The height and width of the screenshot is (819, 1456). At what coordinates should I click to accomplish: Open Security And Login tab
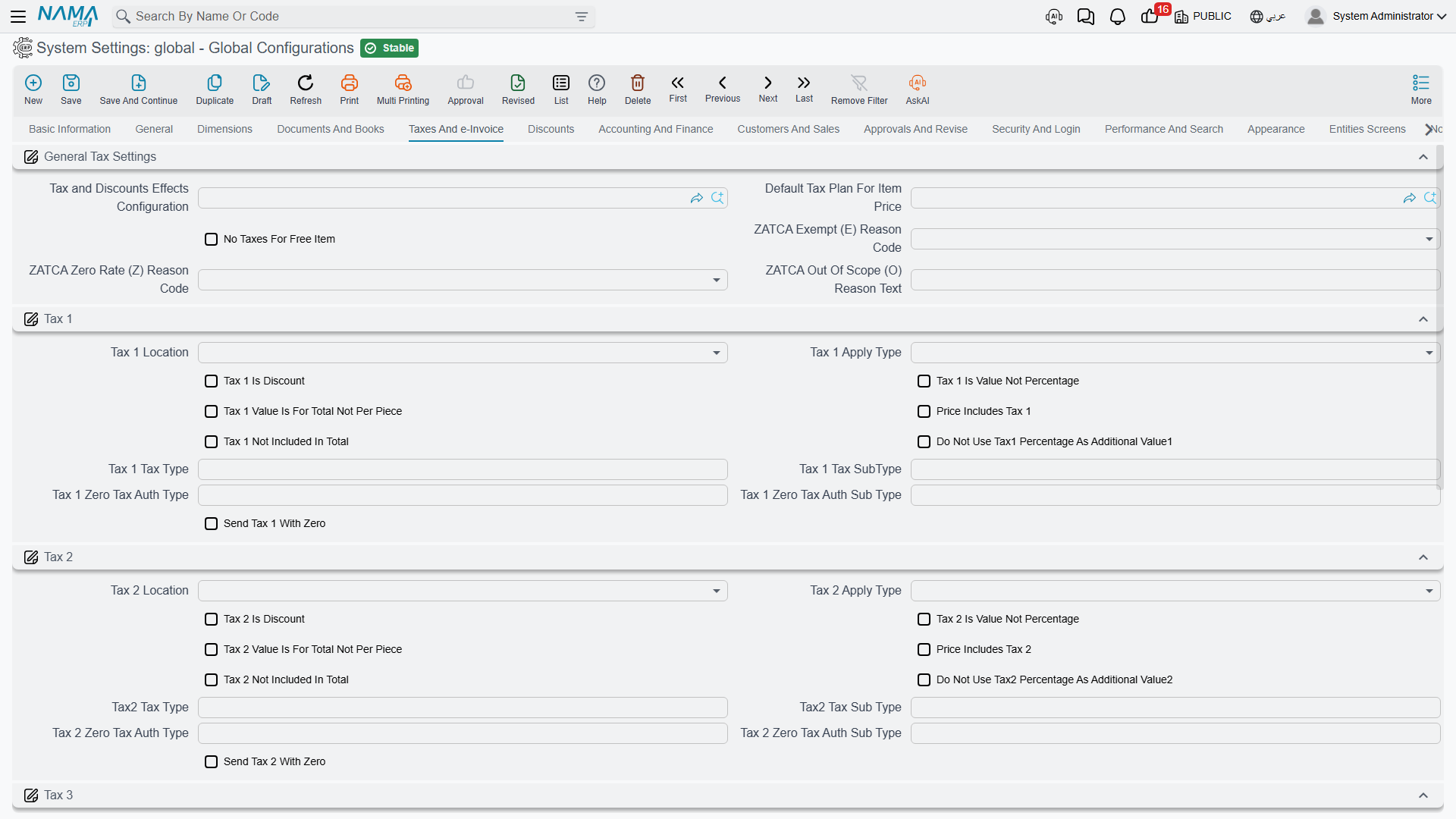(1036, 129)
